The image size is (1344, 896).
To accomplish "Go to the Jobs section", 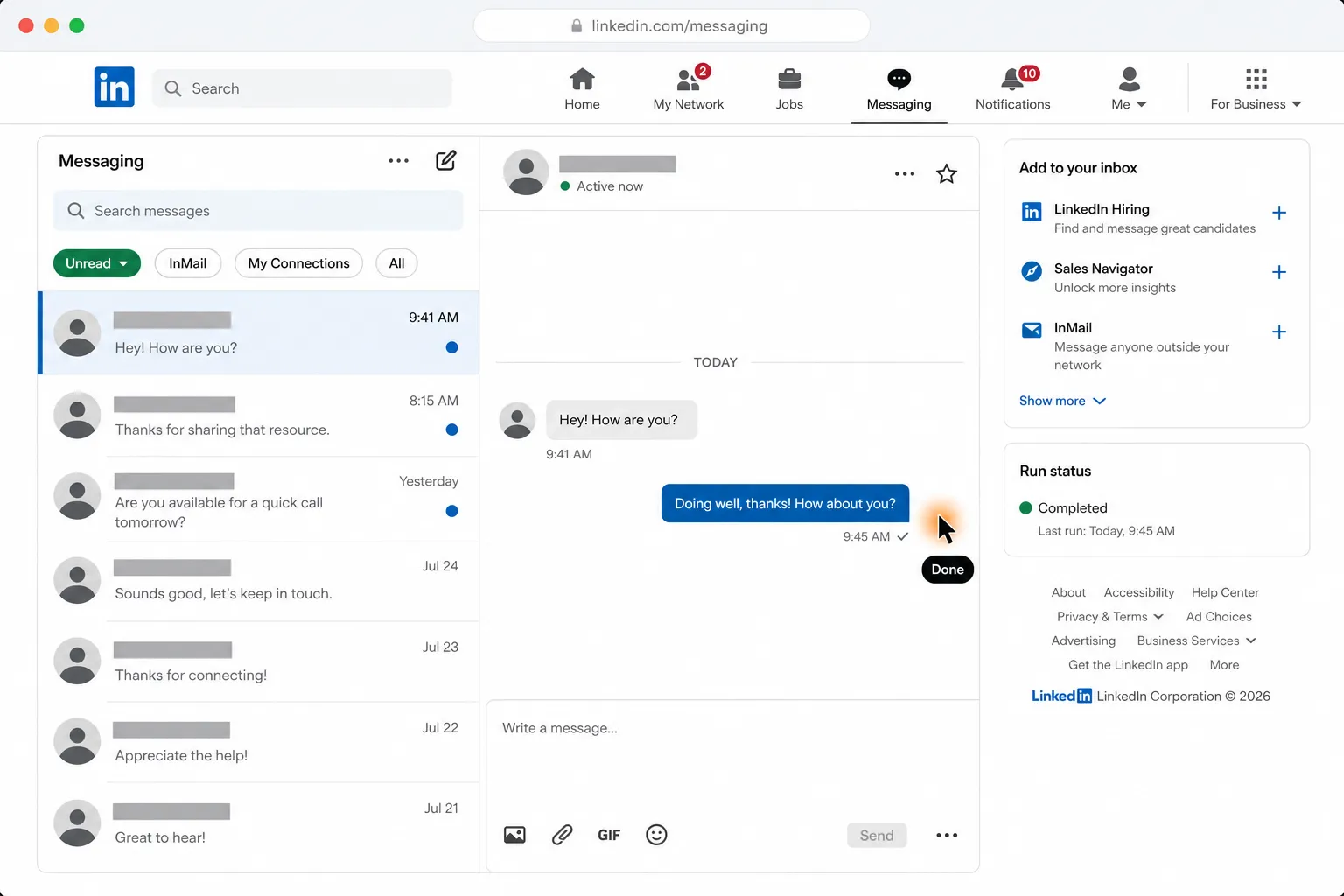I will [789, 89].
